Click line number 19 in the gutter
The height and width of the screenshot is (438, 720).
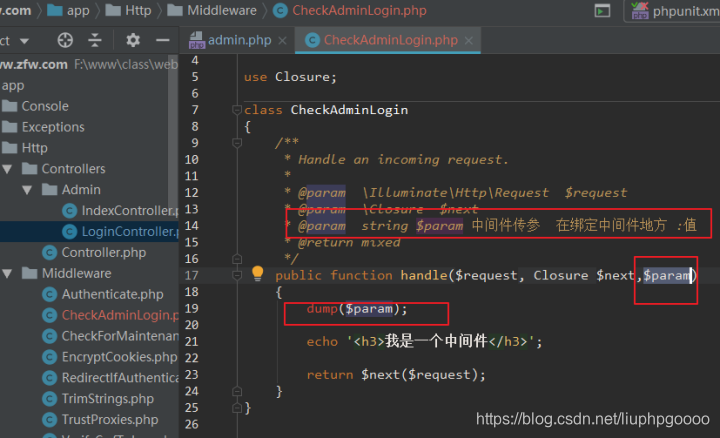click(191, 309)
